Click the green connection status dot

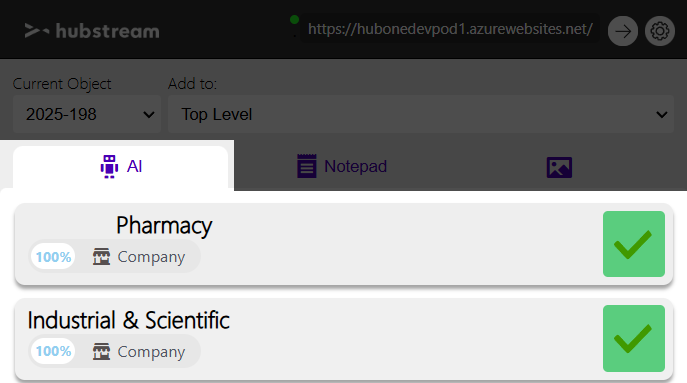tap(294, 19)
